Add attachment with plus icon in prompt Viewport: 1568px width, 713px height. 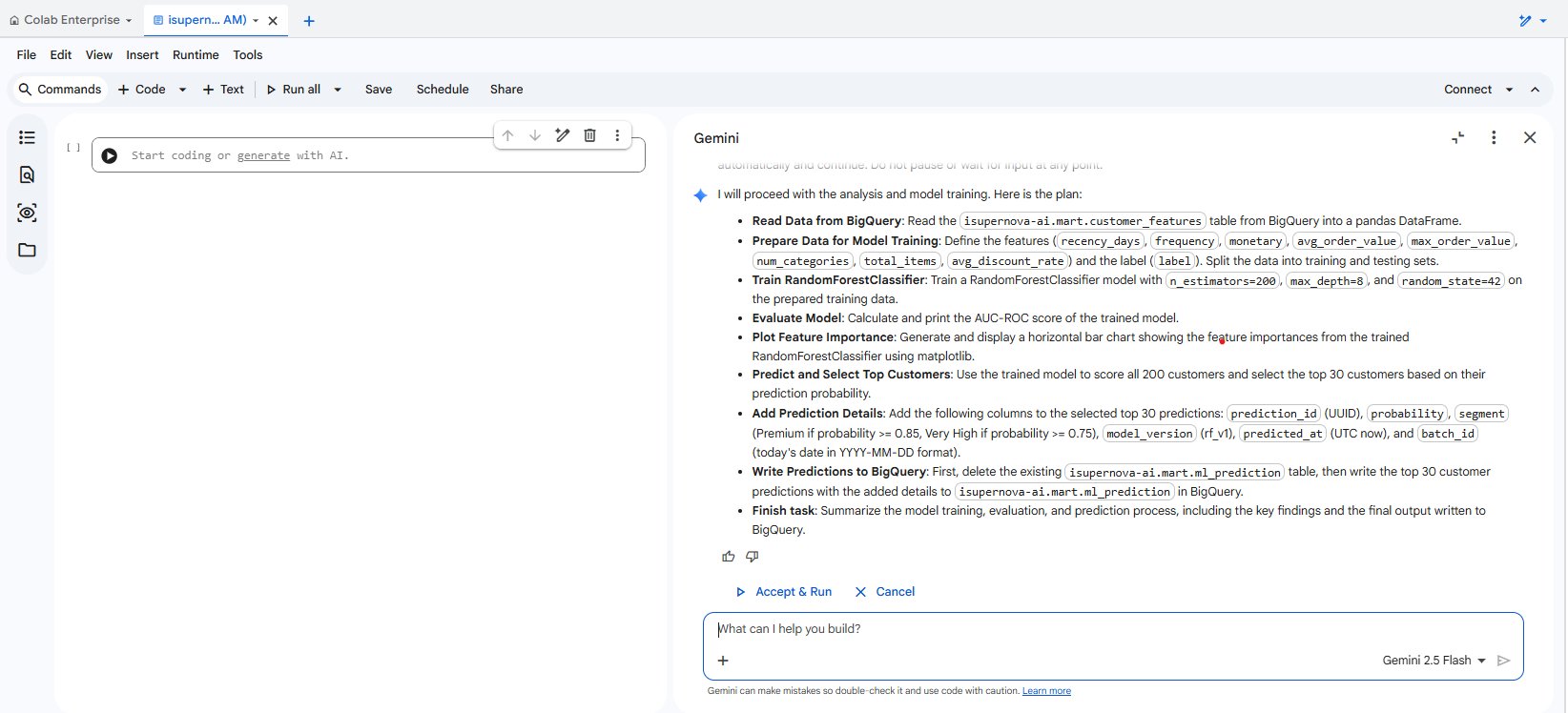tap(723, 661)
